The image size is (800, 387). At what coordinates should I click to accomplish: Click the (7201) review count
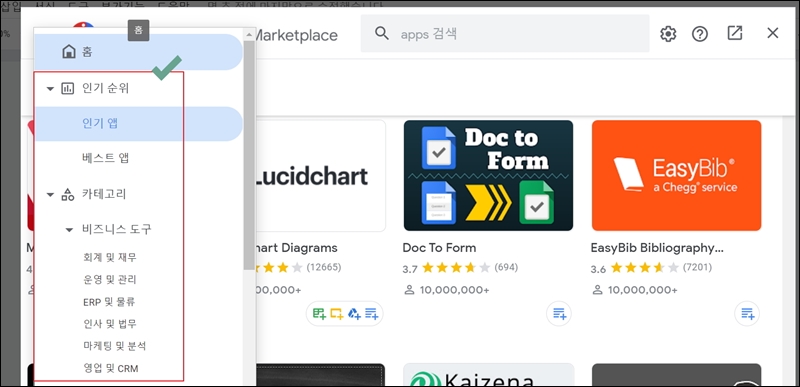tap(697, 267)
